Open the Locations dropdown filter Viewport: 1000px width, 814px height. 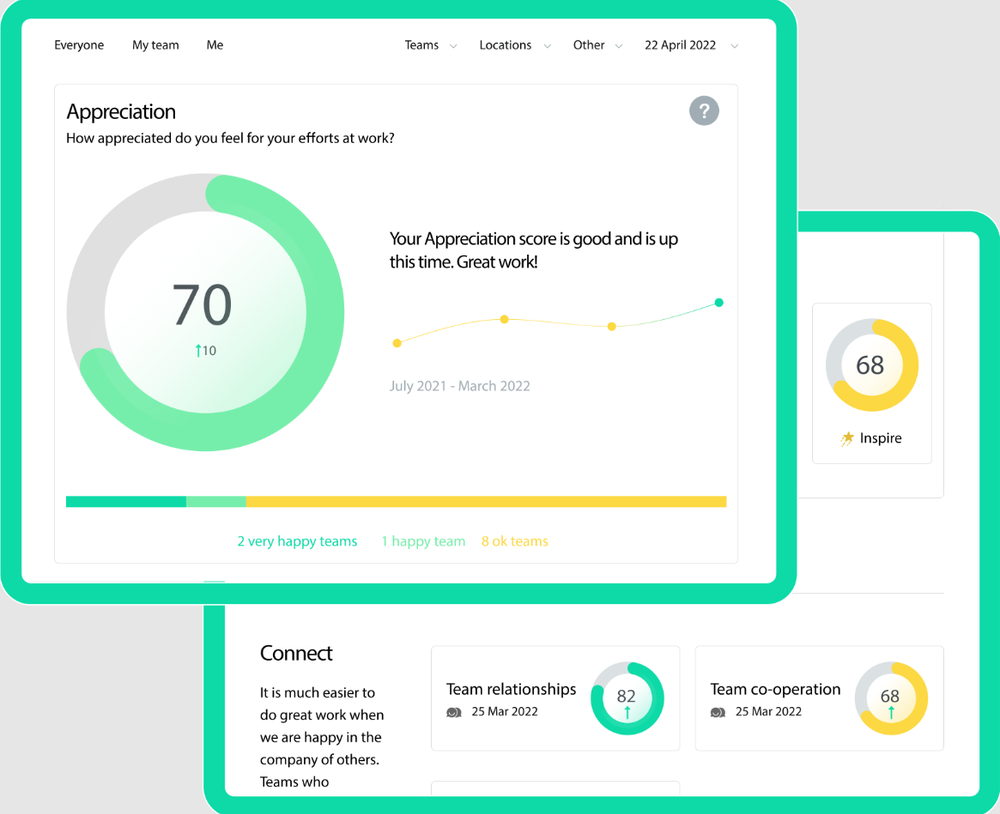pyautogui.click(x=515, y=45)
